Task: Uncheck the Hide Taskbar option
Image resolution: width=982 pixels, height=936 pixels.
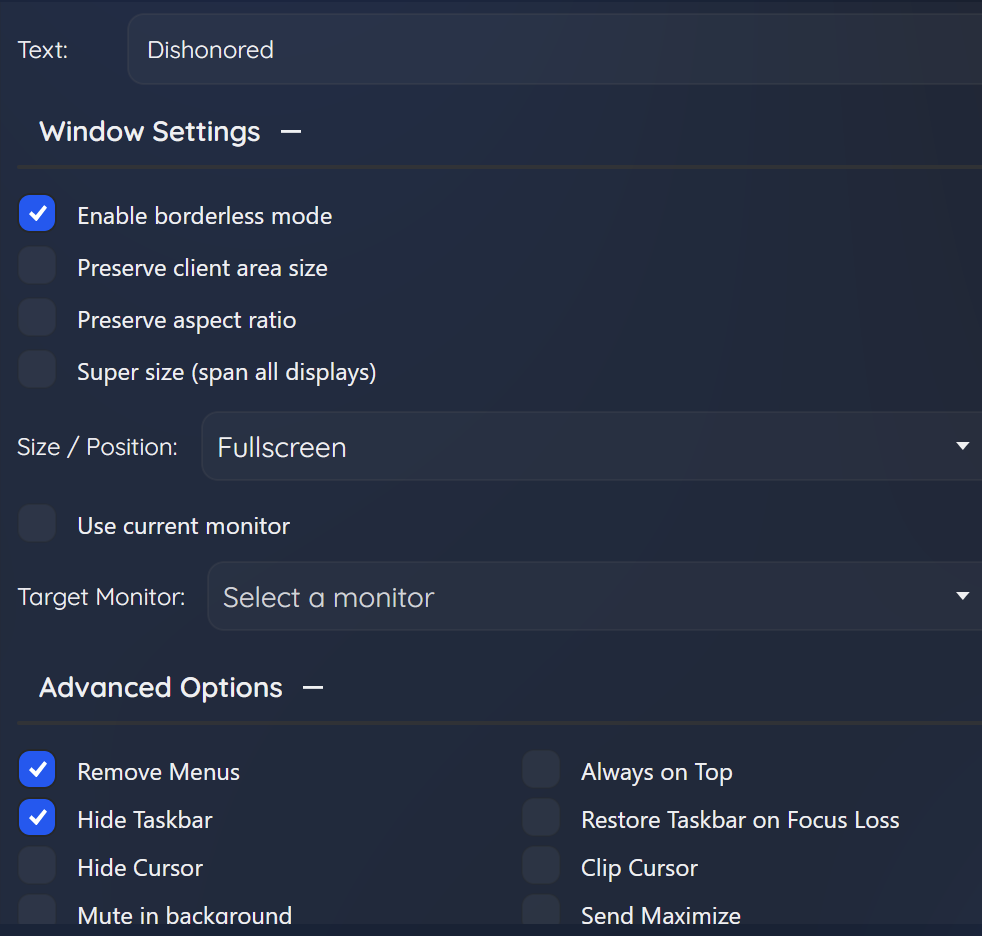Action: click(37, 819)
